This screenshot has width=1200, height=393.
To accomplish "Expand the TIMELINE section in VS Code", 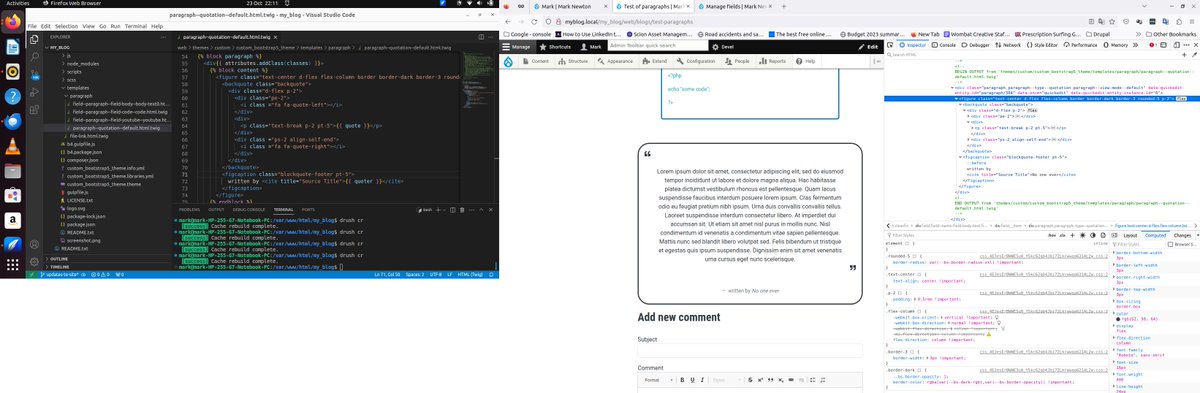I will click(x=60, y=267).
